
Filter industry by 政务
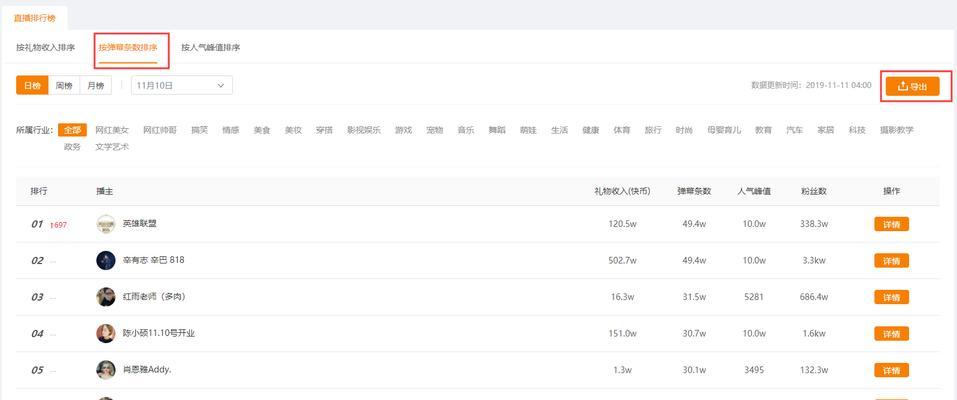pyautogui.click(x=73, y=147)
